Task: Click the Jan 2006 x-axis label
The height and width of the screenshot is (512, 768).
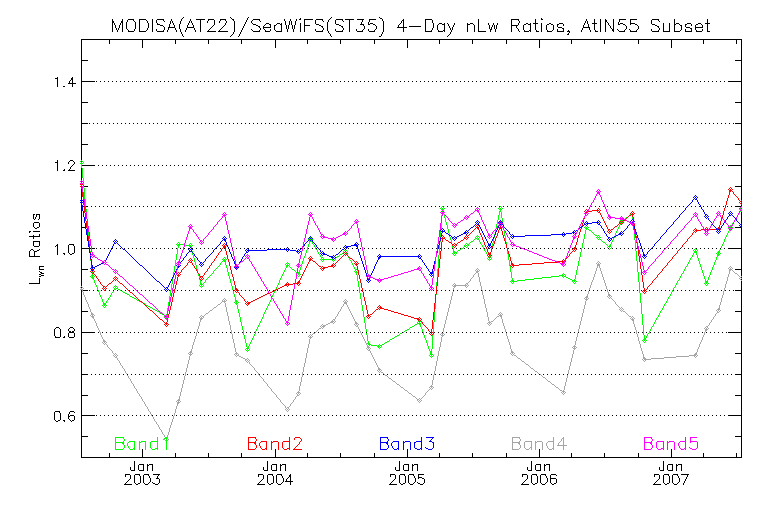Action: 539,473
